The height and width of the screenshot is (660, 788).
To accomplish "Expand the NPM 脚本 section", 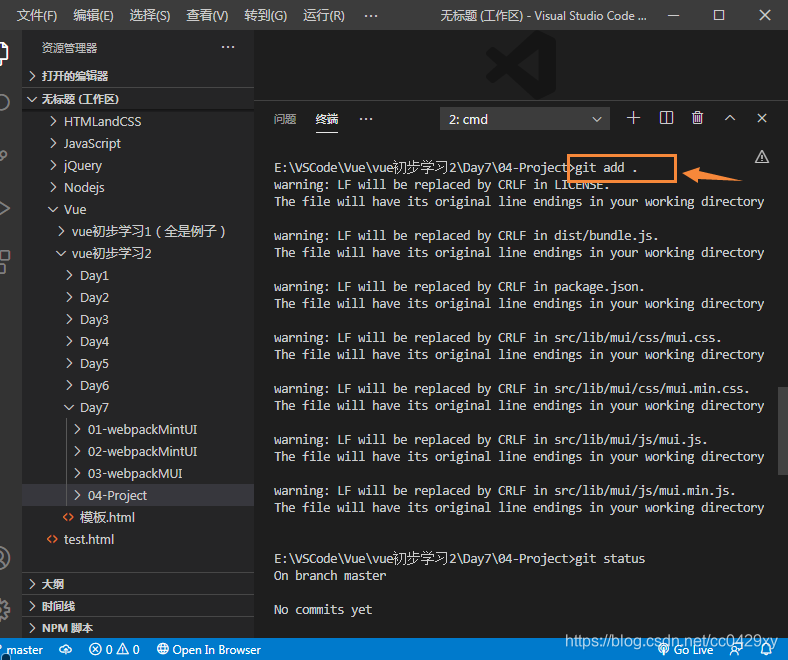I will point(138,628).
